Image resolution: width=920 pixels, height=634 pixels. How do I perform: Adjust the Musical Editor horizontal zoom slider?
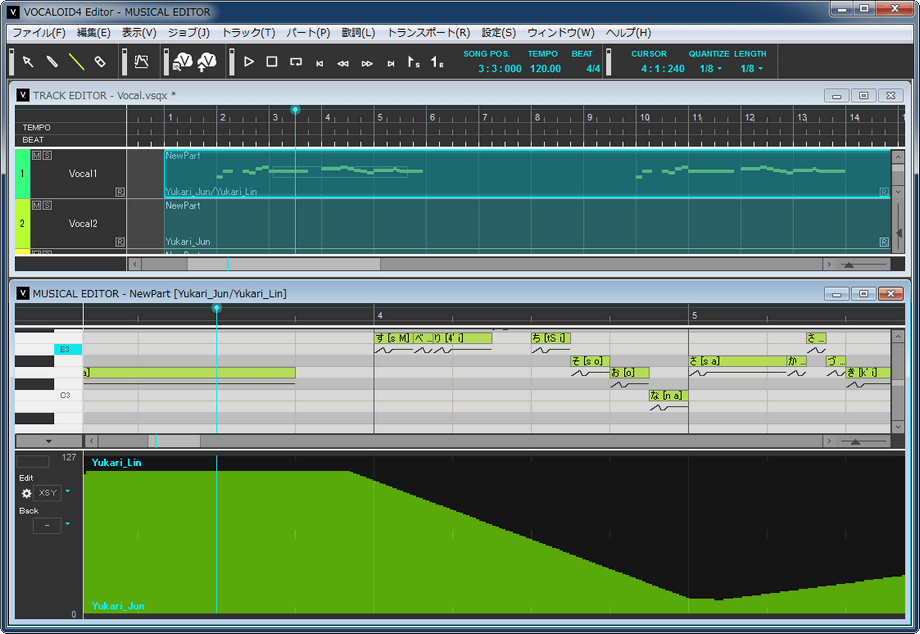click(855, 442)
